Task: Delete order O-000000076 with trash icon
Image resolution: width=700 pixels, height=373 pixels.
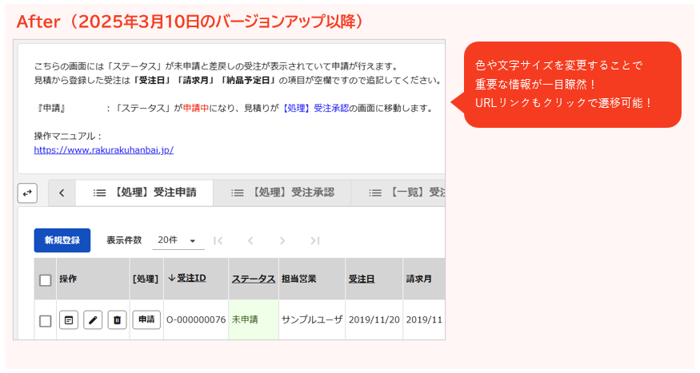Action: point(117,320)
